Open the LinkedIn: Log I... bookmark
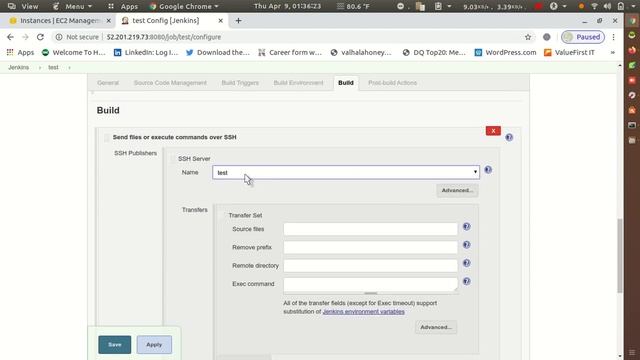The width and height of the screenshot is (640, 360). (x=146, y=52)
